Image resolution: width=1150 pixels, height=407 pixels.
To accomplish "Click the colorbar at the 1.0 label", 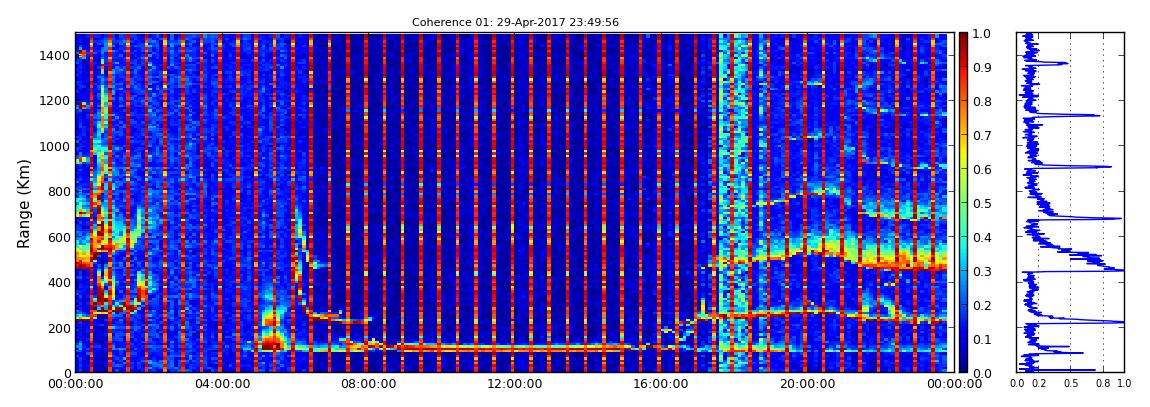I will click(963, 34).
